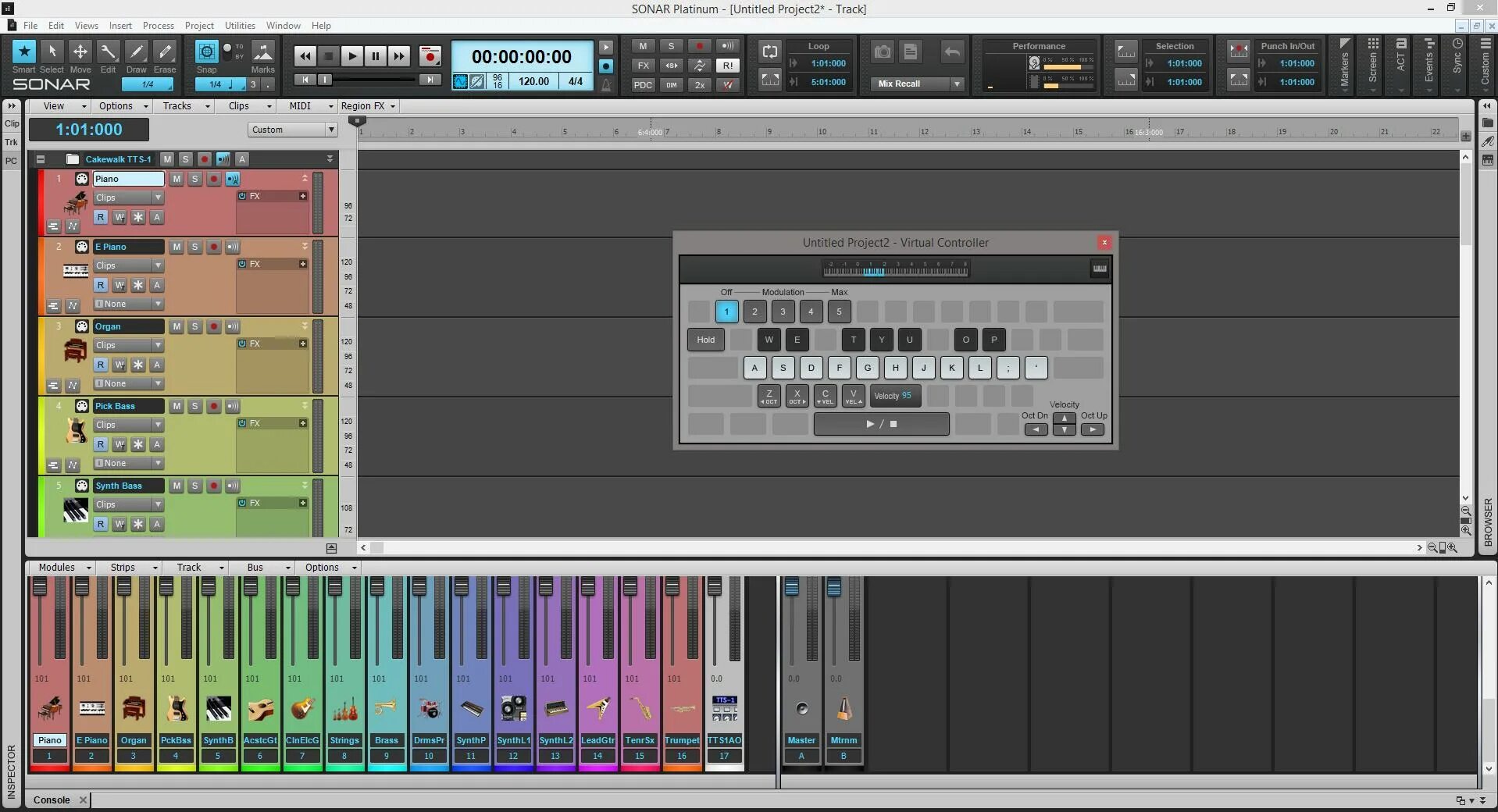Toggle global Mute (M) in Mix module

click(643, 46)
